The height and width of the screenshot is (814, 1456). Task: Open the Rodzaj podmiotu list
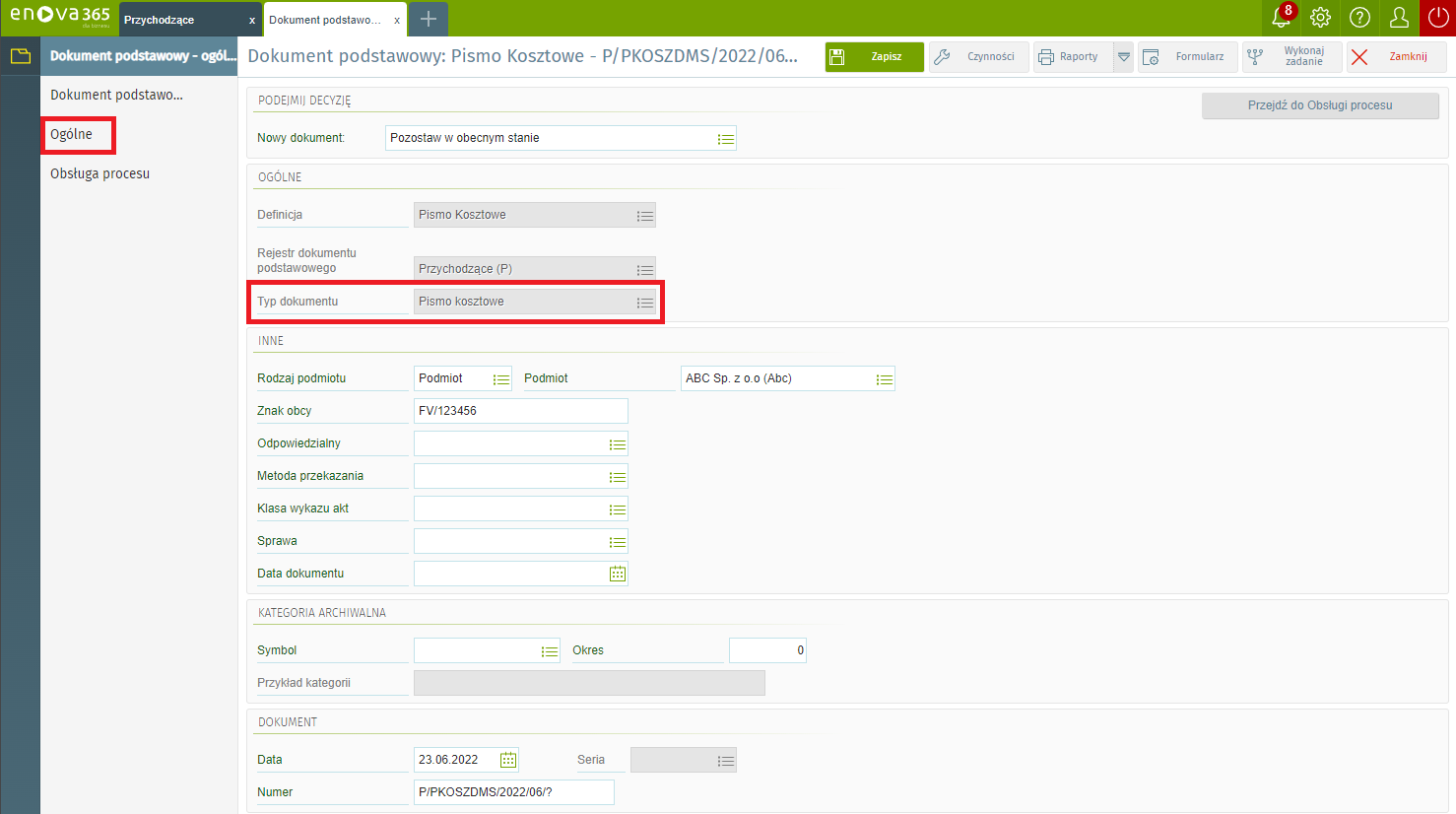click(501, 379)
